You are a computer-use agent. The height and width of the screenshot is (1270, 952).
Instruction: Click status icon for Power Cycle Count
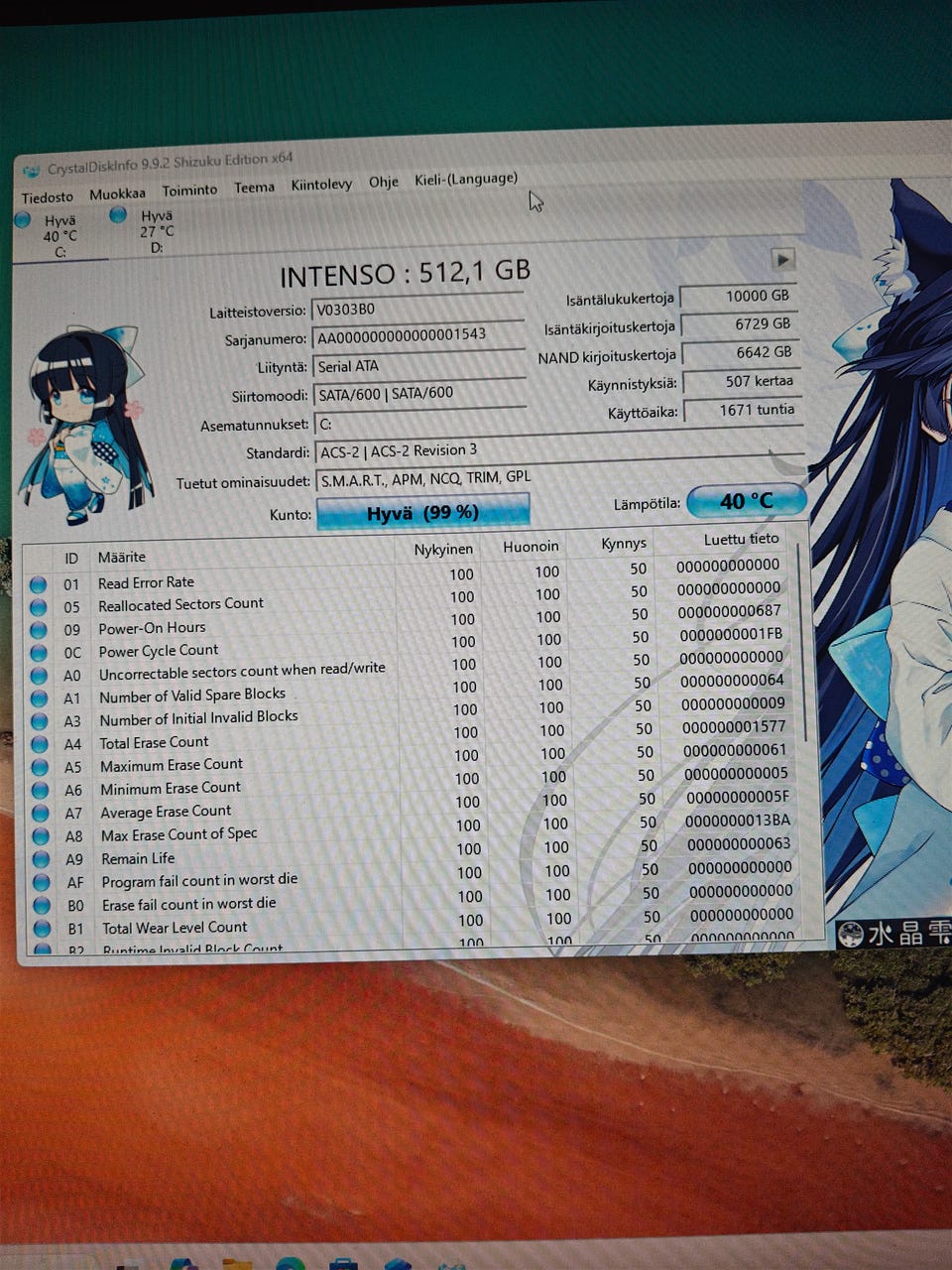tap(39, 653)
